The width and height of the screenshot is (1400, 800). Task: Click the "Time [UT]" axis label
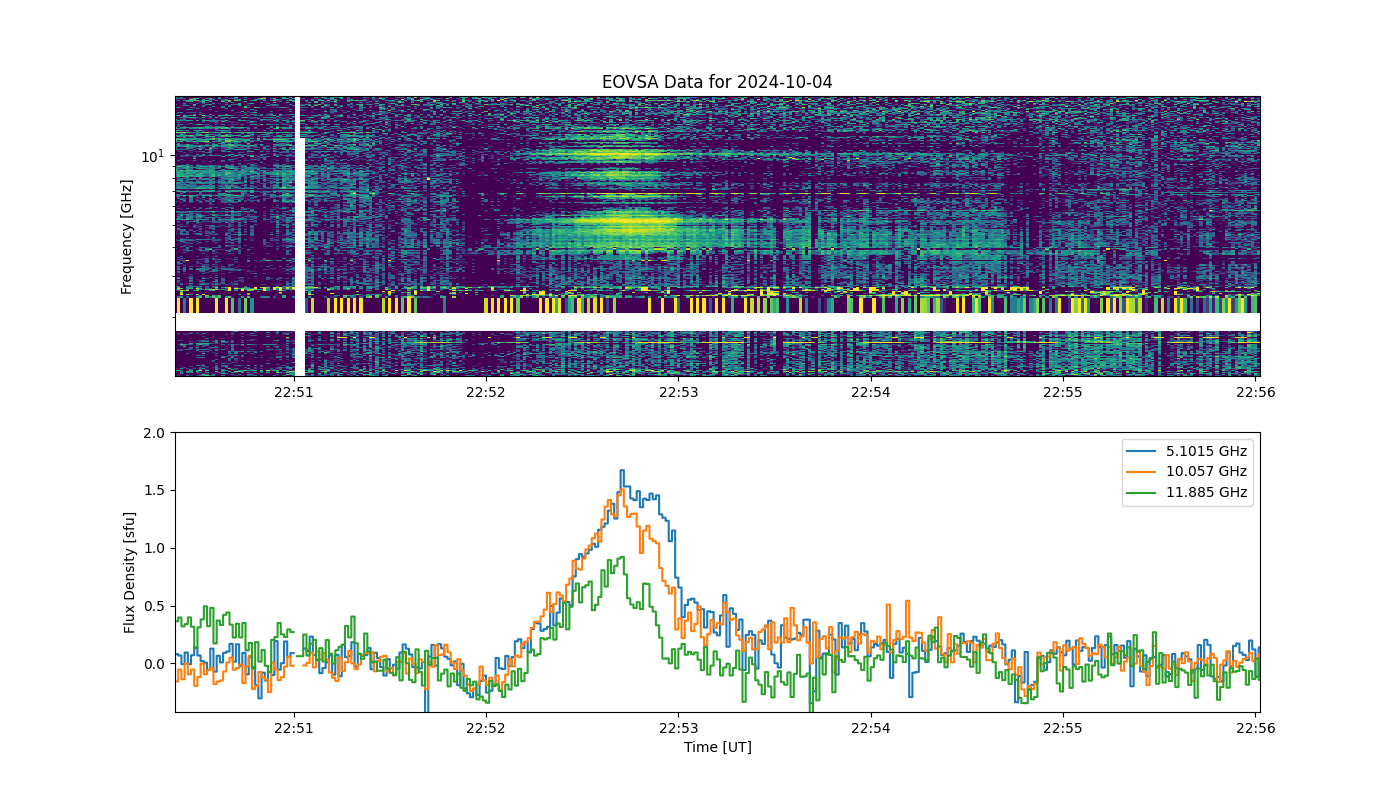click(717, 747)
